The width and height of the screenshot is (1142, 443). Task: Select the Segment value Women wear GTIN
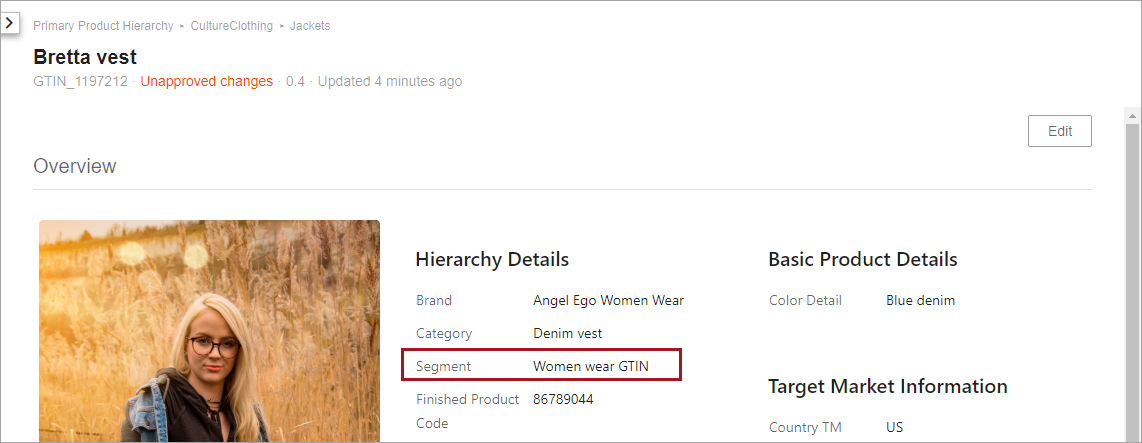tap(591, 366)
